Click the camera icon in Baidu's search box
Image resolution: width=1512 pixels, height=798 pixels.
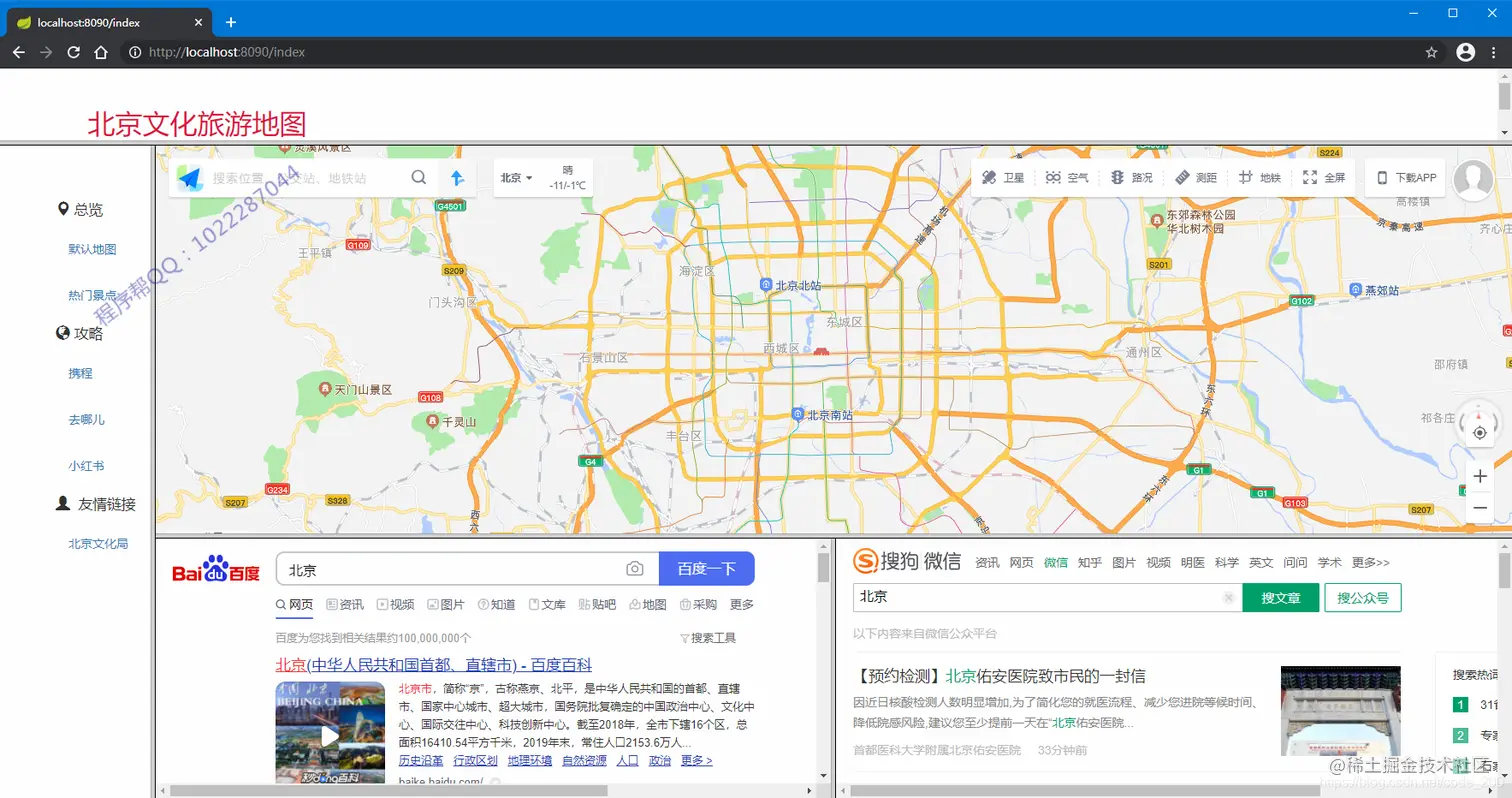pos(635,568)
